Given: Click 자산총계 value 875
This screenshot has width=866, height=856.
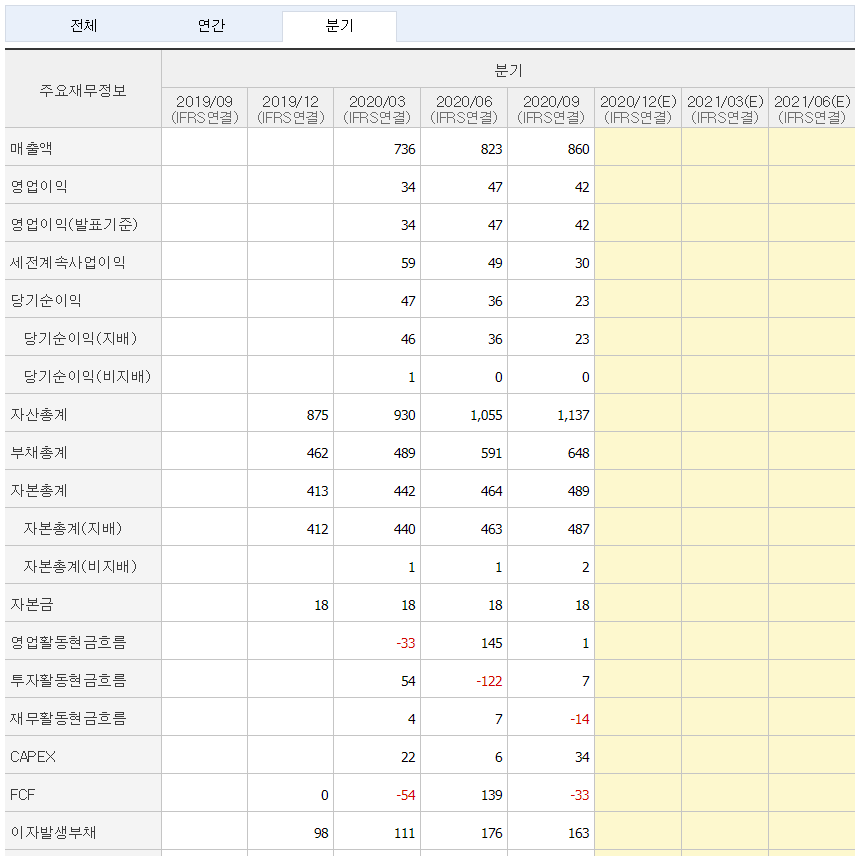Looking at the screenshot, I should pyautogui.click(x=318, y=415).
